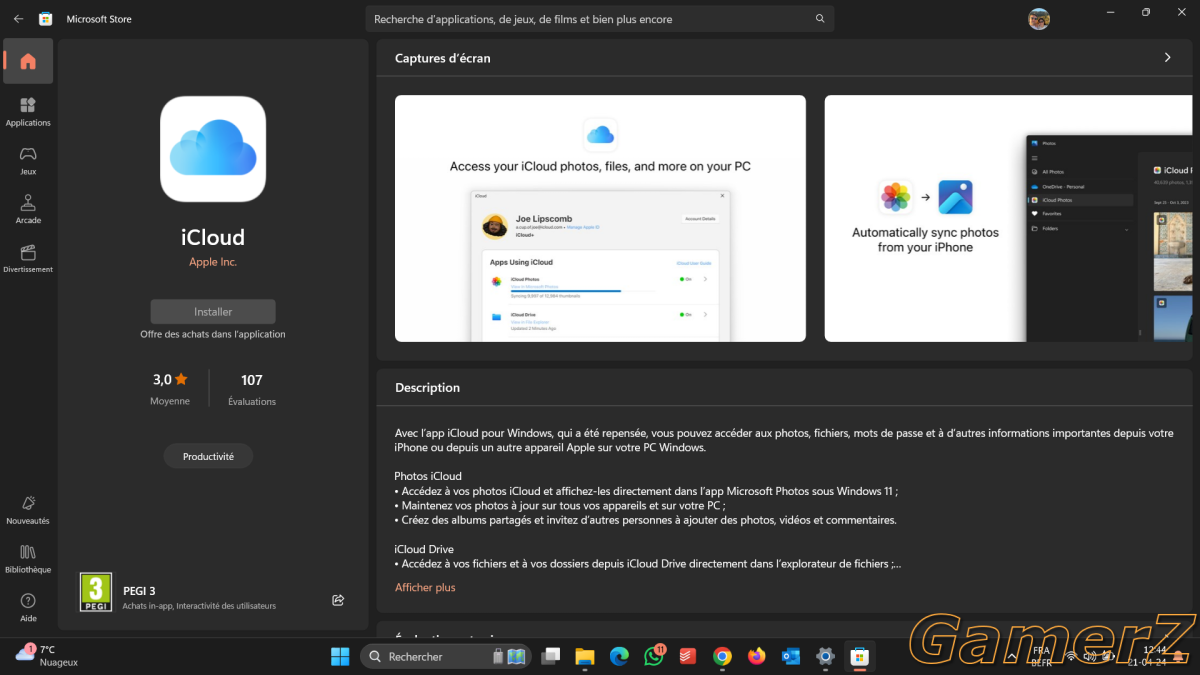Expand the Captures d'écran section chevron
The image size is (1200, 675).
(x=1167, y=58)
